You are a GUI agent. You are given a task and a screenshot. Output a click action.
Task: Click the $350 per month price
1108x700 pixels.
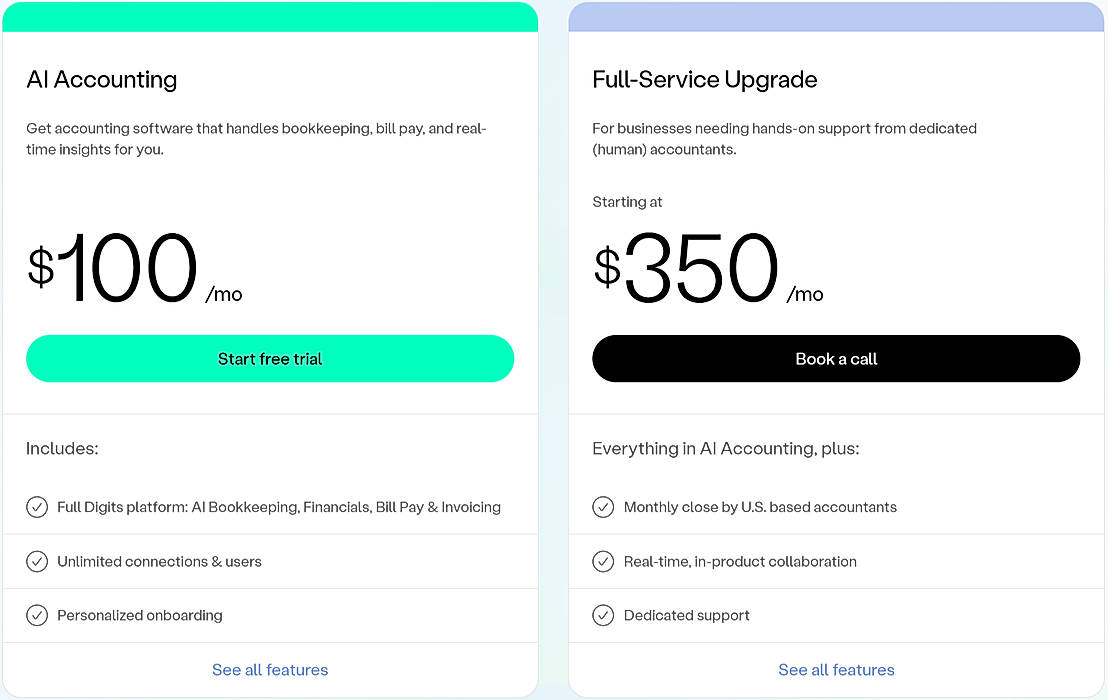click(705, 270)
